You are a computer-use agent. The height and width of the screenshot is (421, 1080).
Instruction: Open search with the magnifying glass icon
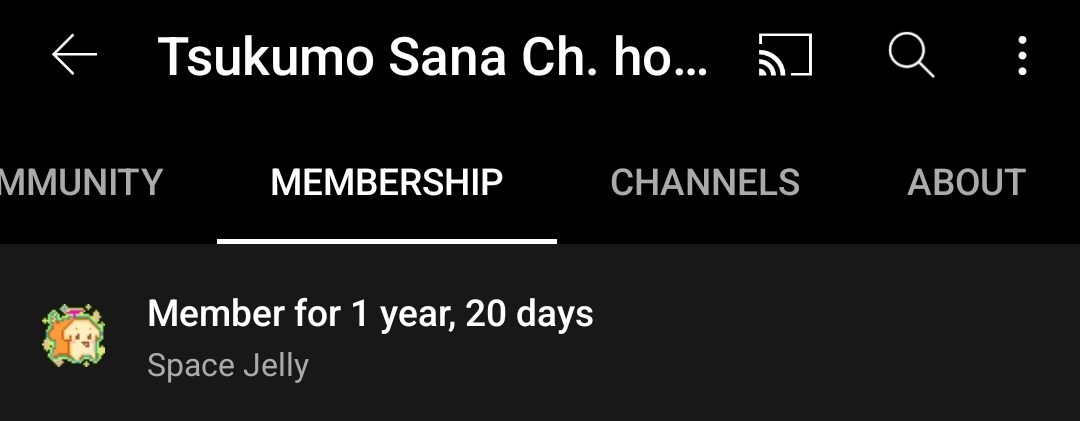click(x=911, y=55)
